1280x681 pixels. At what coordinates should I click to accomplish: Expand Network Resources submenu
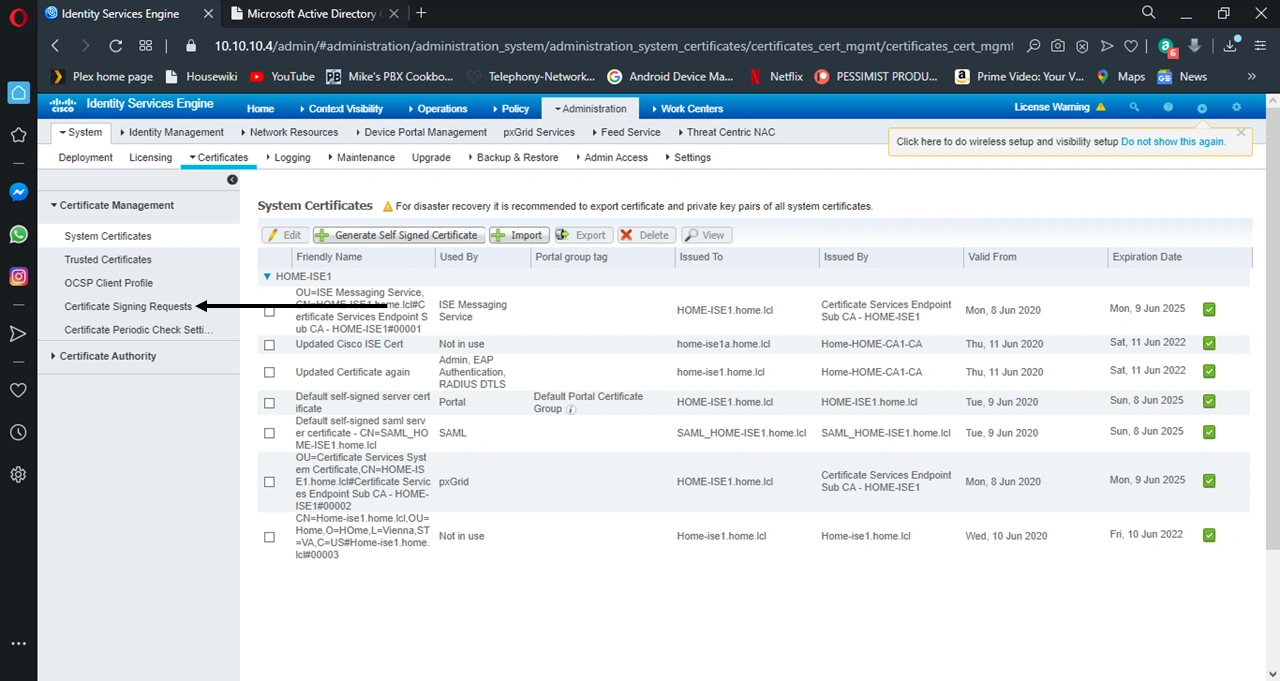[x=289, y=132]
